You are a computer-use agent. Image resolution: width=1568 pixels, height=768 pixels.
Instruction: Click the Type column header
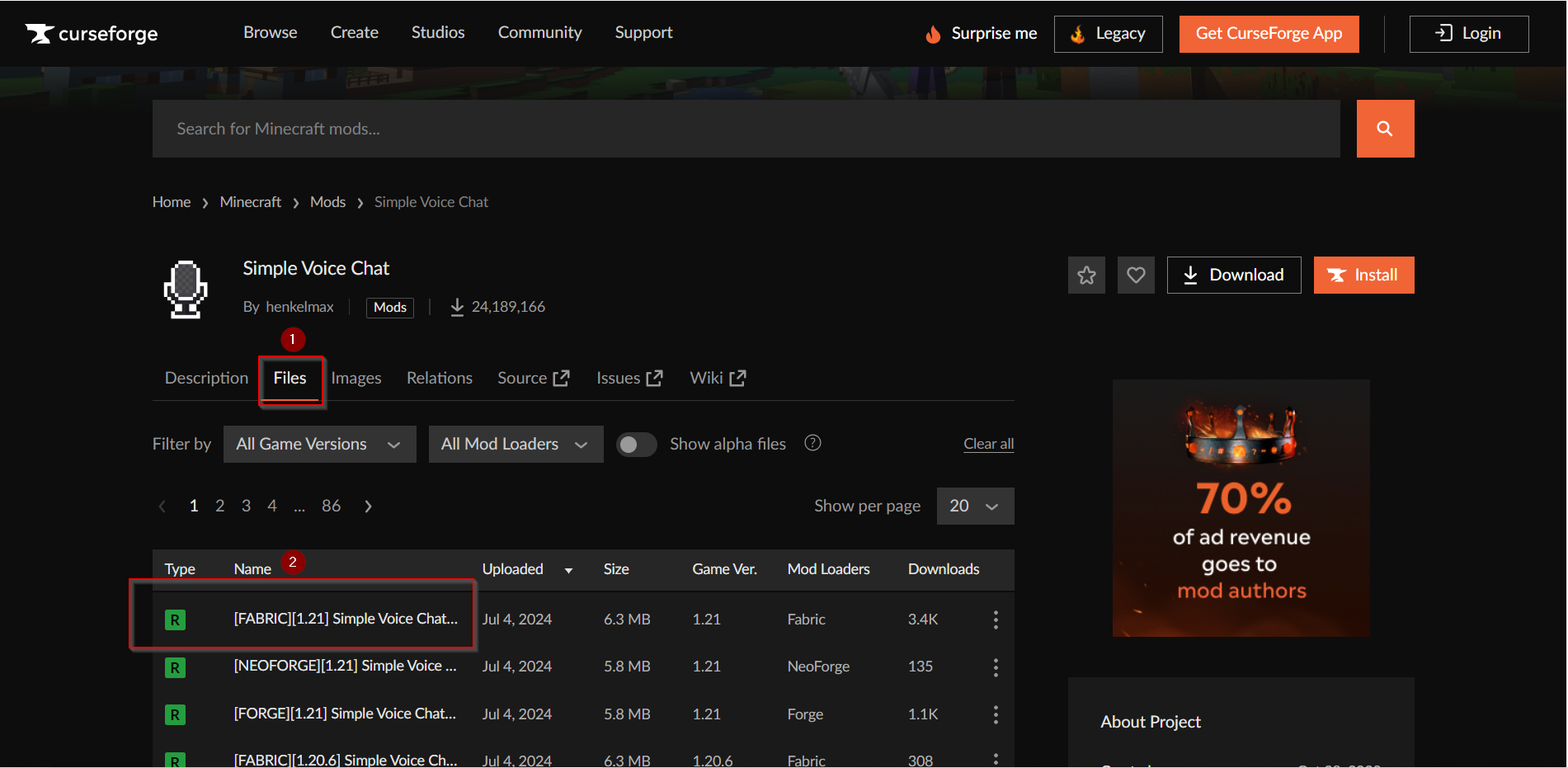coord(180,569)
